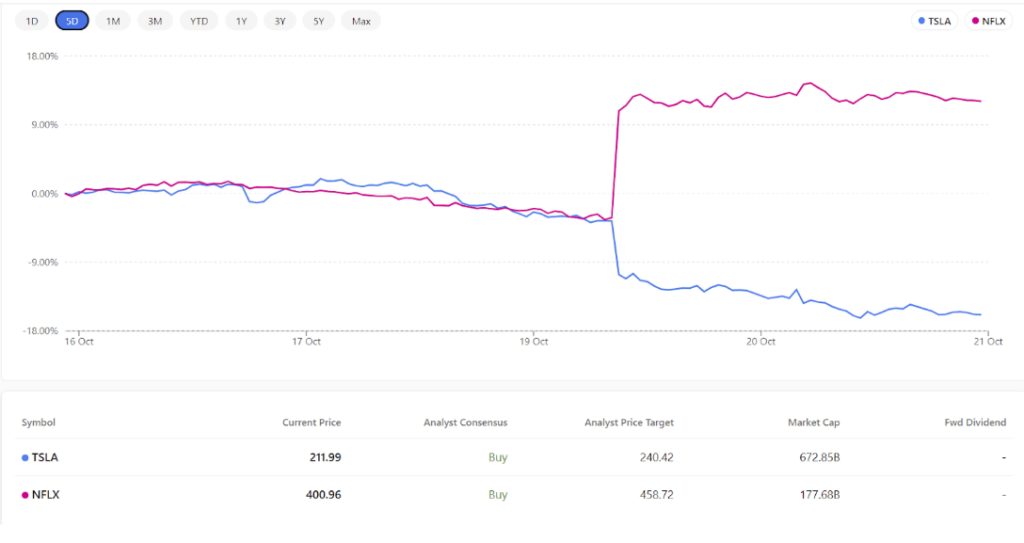Click the 16 Oct axis label

[x=78, y=341]
